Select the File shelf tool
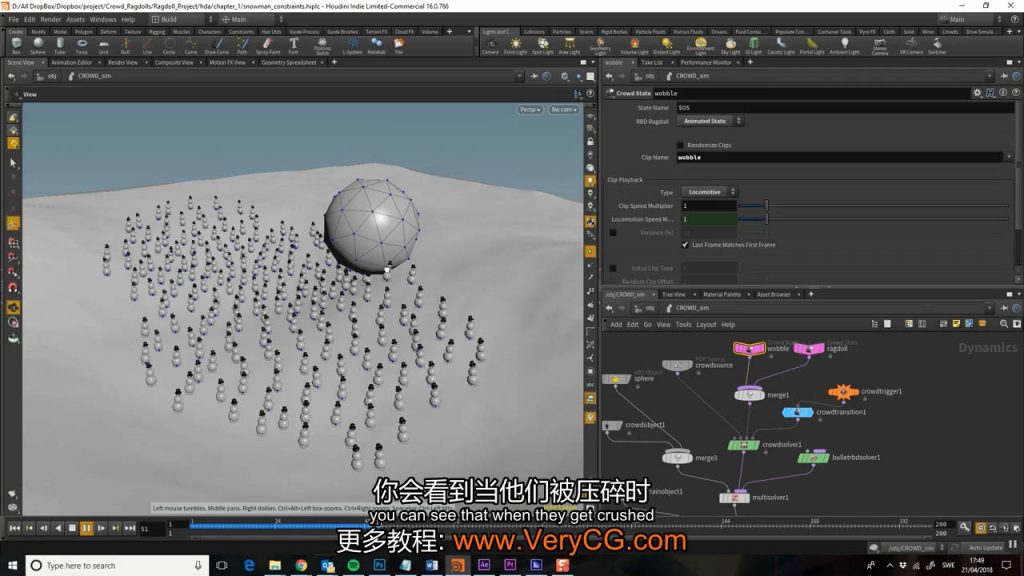This screenshot has width=1024, height=576. 398,46
